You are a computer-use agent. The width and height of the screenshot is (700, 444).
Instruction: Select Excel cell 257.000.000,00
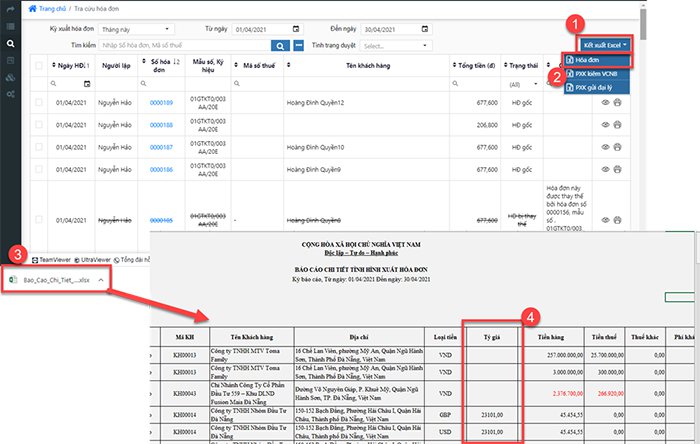click(x=552, y=355)
